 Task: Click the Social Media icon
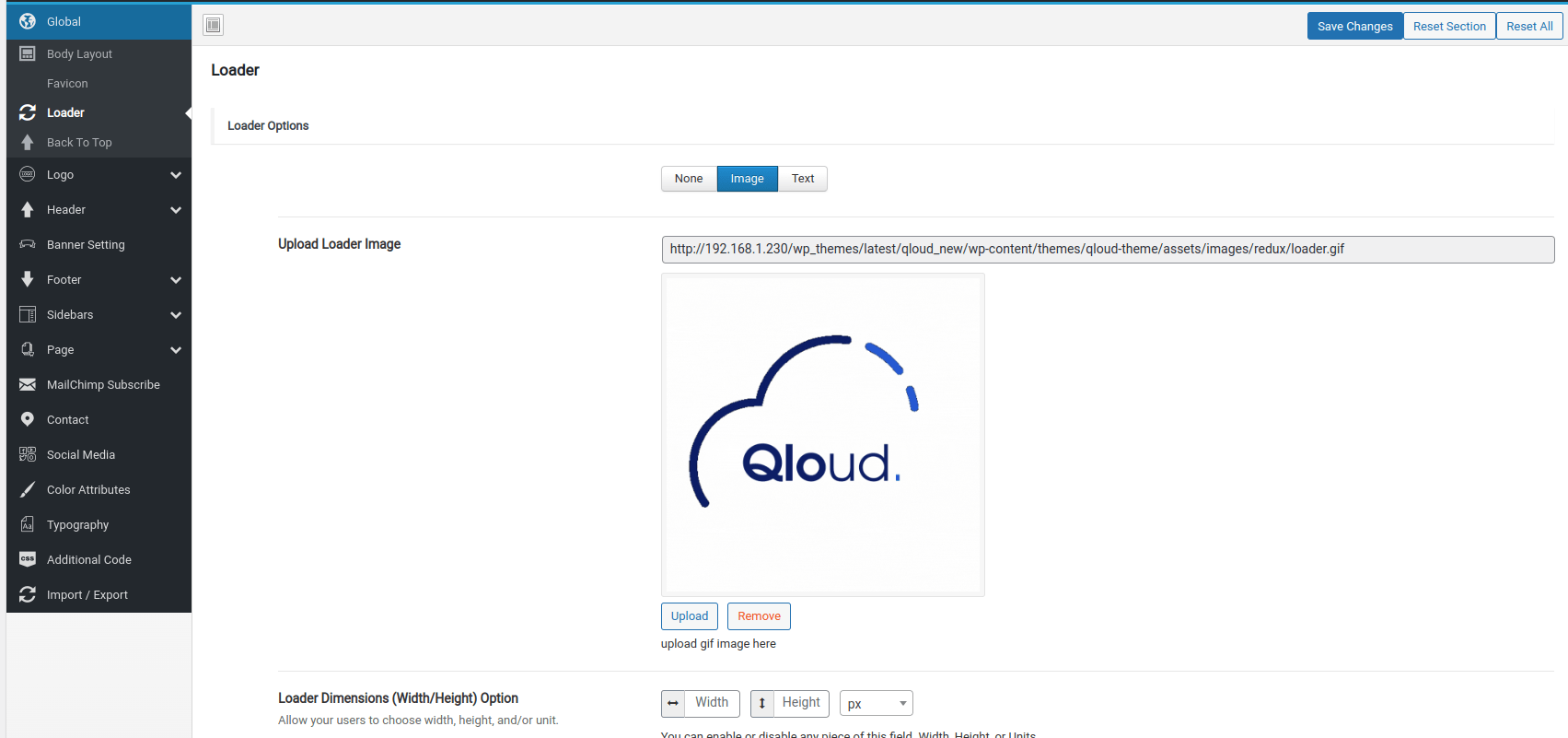[28, 454]
